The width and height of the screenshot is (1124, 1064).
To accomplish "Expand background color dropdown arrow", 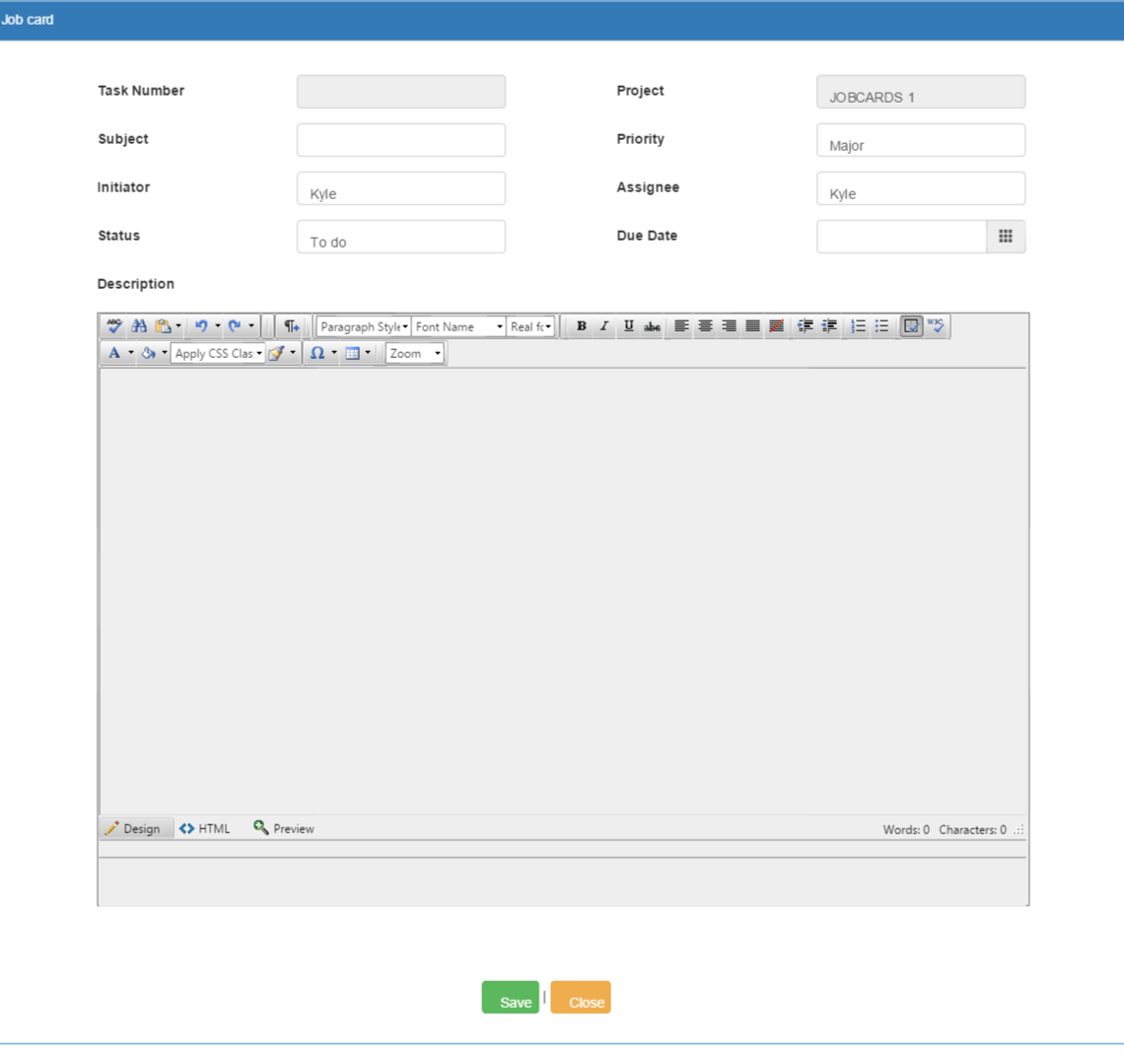I will click(164, 353).
